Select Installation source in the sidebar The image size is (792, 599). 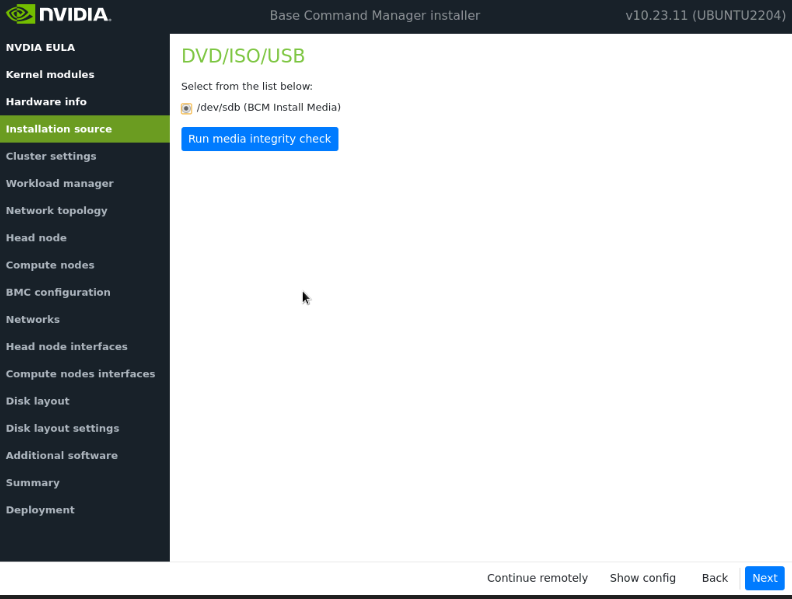click(59, 129)
